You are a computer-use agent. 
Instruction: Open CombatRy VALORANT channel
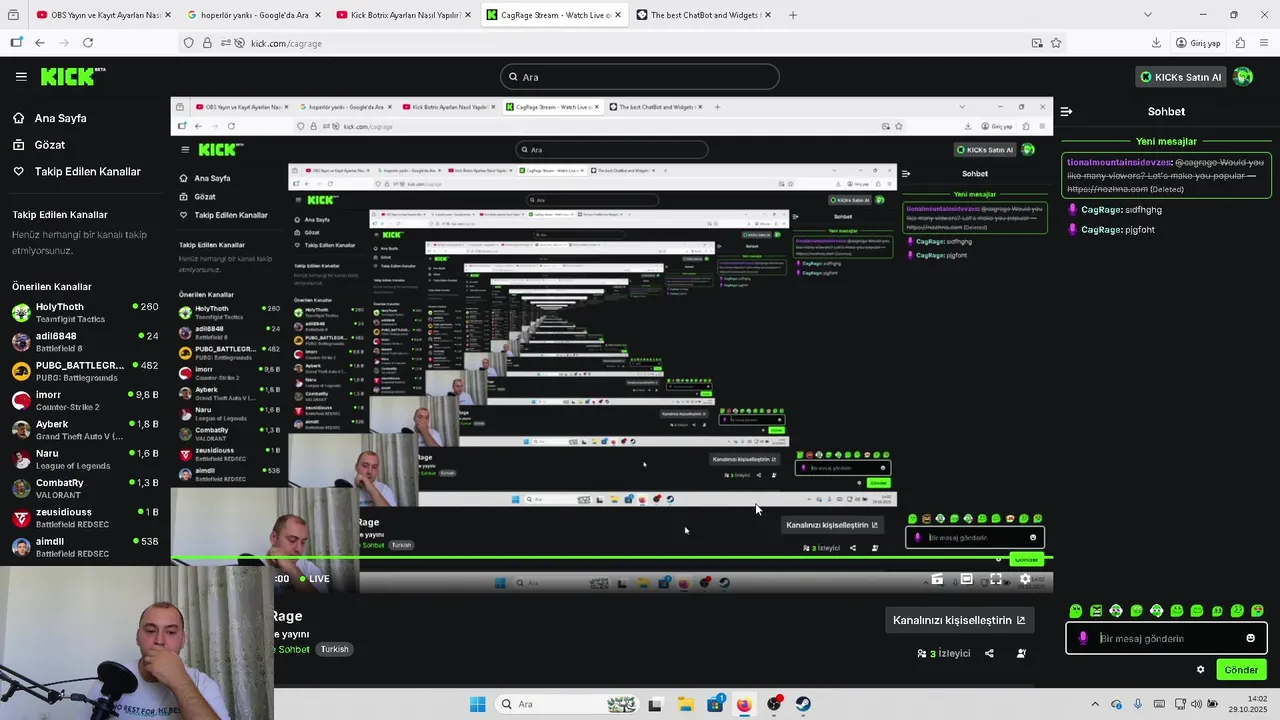pos(85,488)
